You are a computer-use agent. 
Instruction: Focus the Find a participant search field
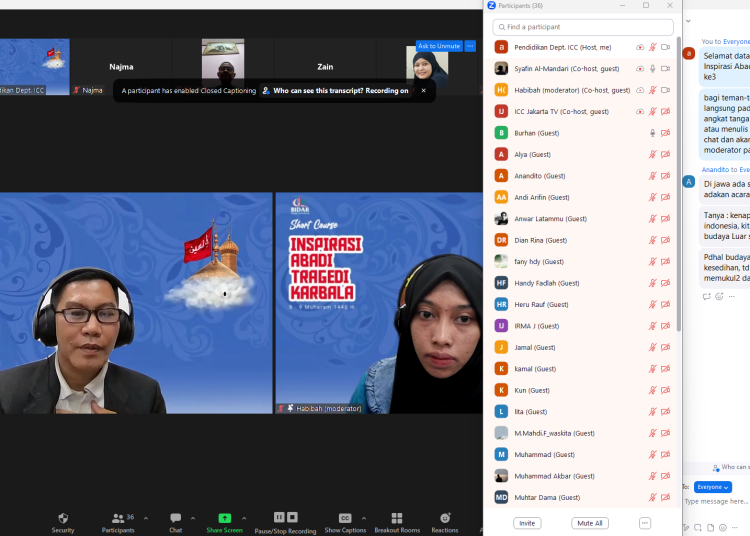[x=583, y=27]
